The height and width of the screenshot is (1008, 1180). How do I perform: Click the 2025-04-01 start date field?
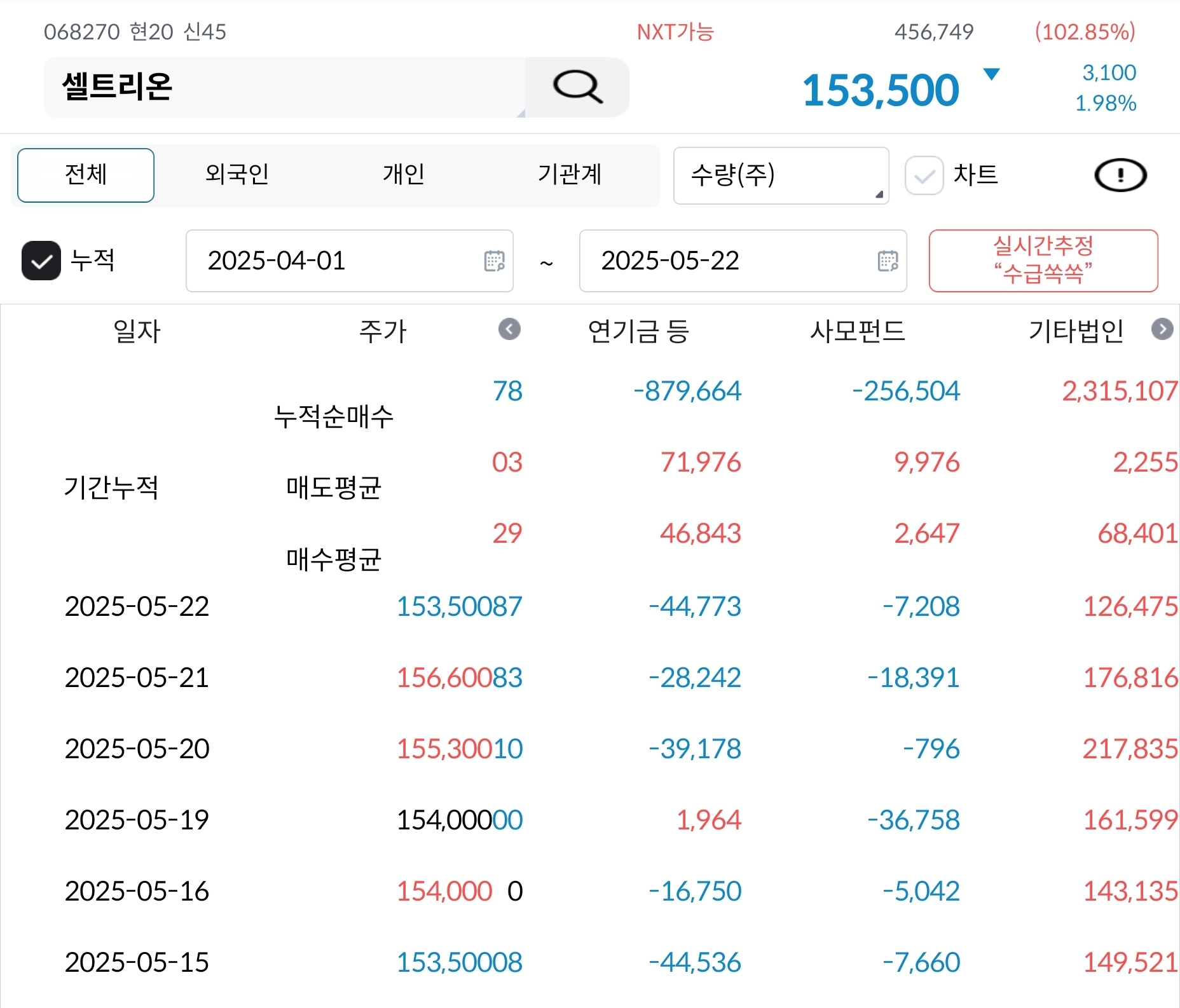(349, 261)
